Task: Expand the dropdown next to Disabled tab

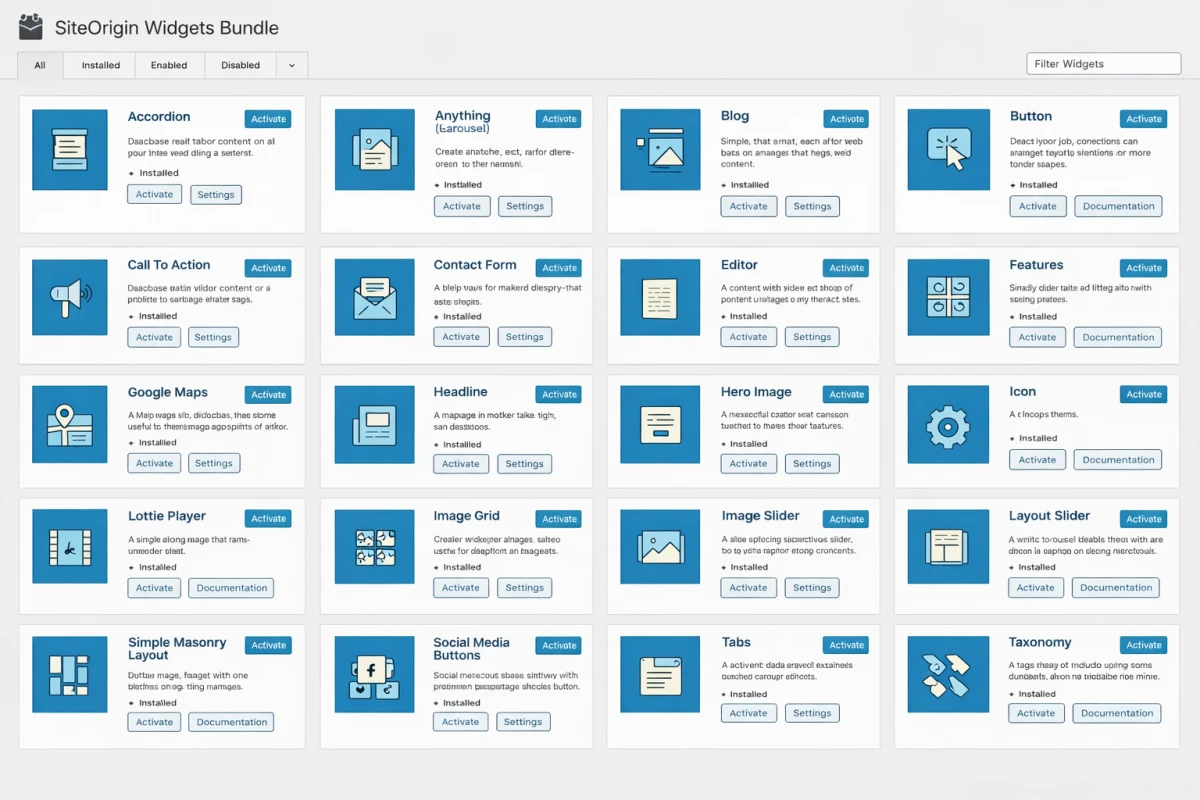Action: 291,65
